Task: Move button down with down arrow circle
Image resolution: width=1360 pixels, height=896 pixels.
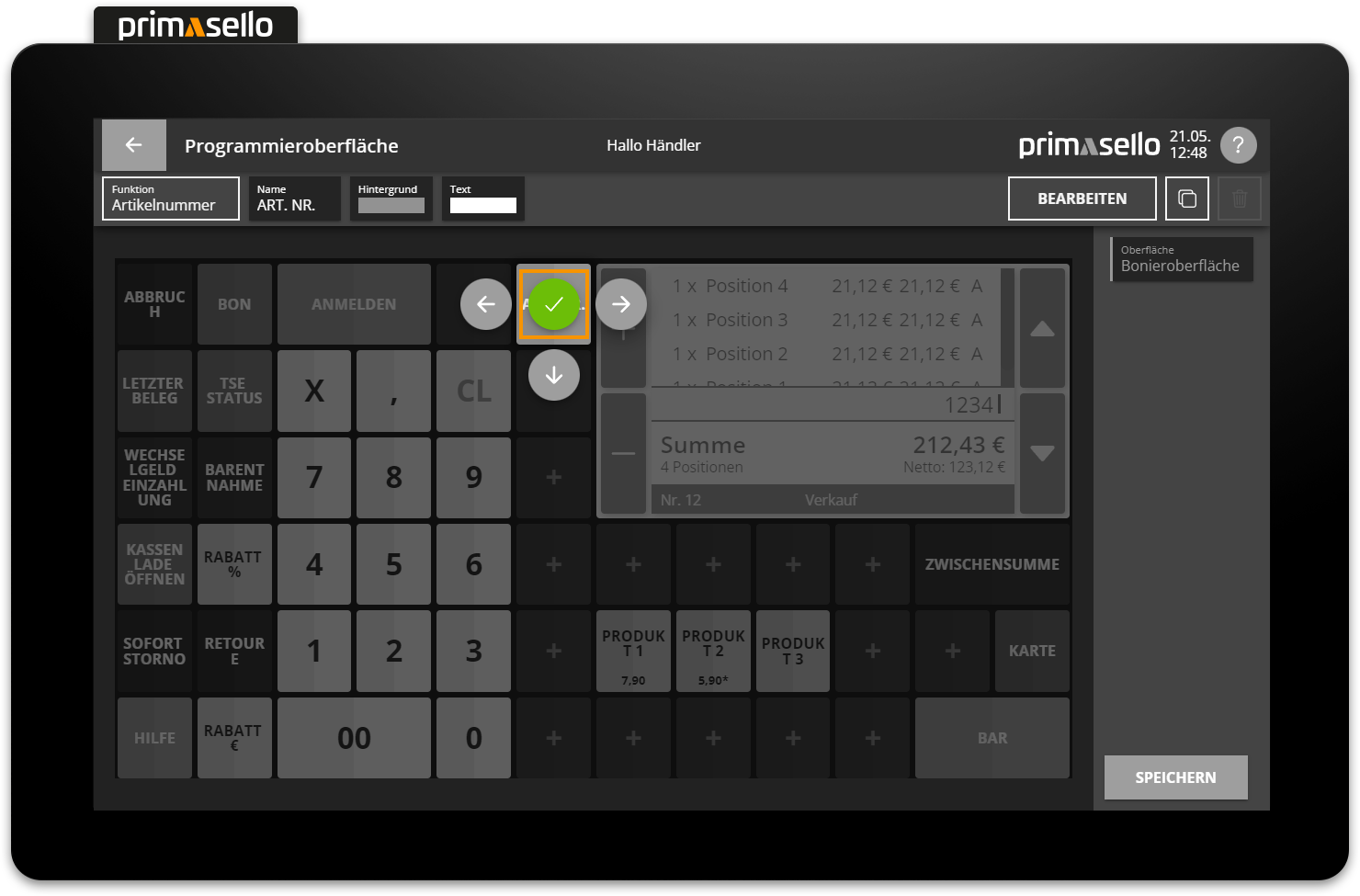Action: coord(553,375)
